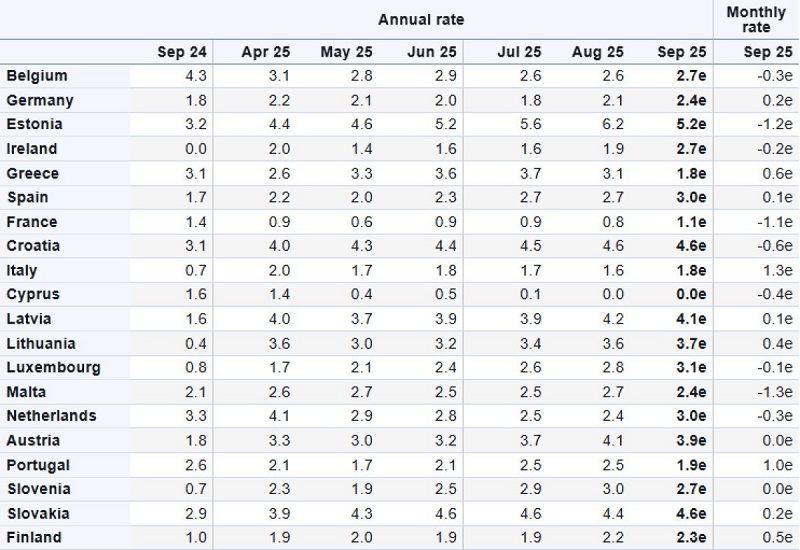Click the Monthly rate header
800x550 pixels.
[x=756, y=19]
